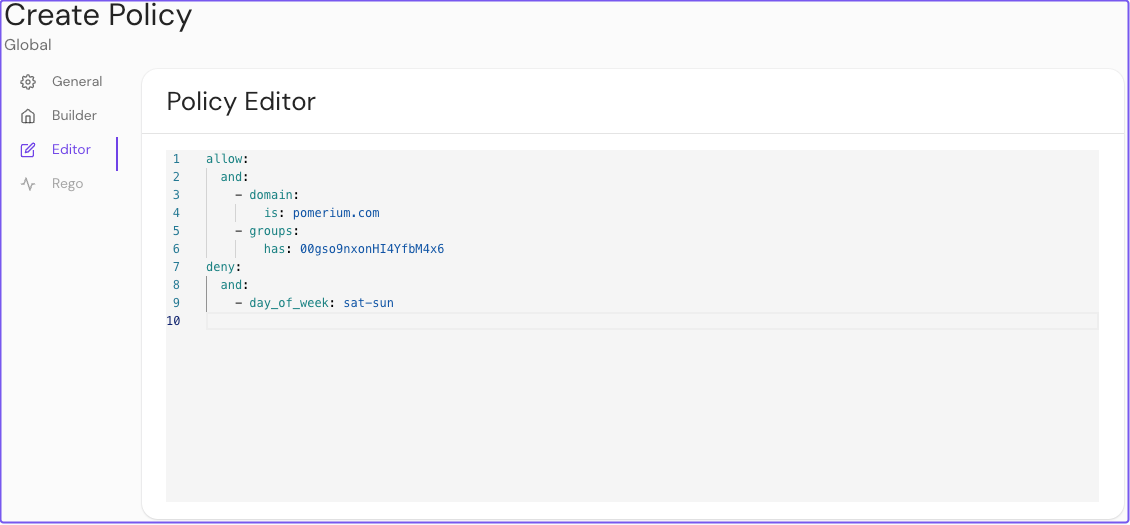Screen dimensions: 1130x525
Task: Click the 'groups:' key on line 5
Action: 274,231
